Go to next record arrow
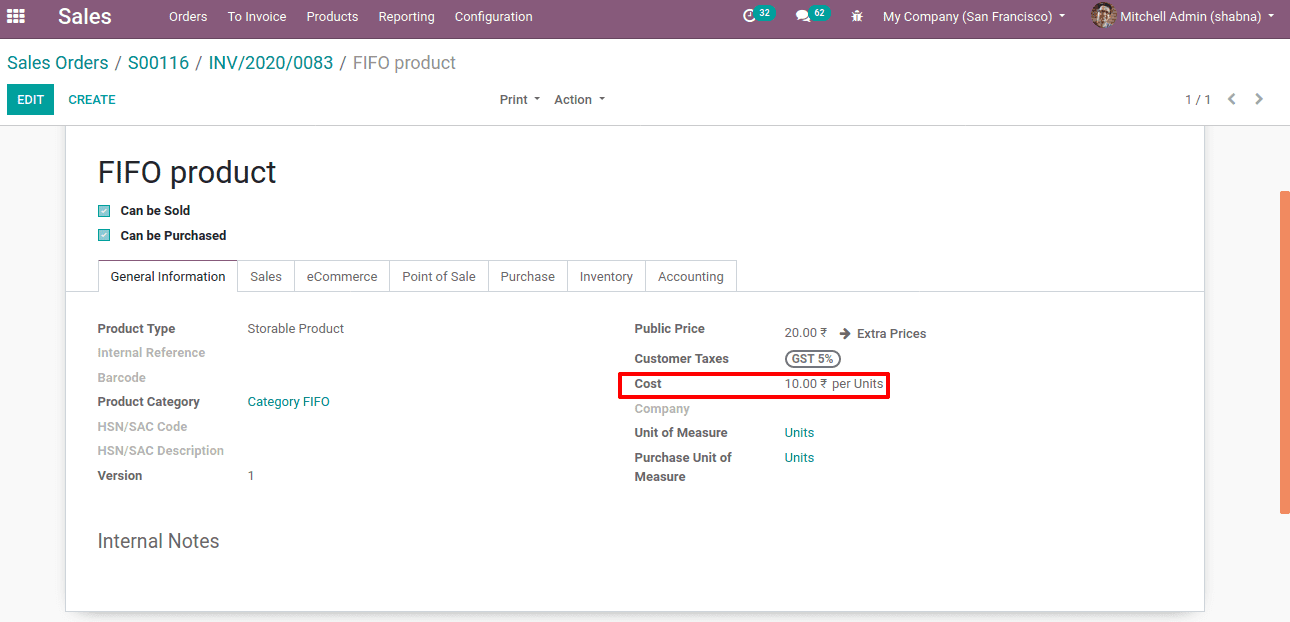This screenshot has width=1290, height=622. pyautogui.click(x=1259, y=99)
